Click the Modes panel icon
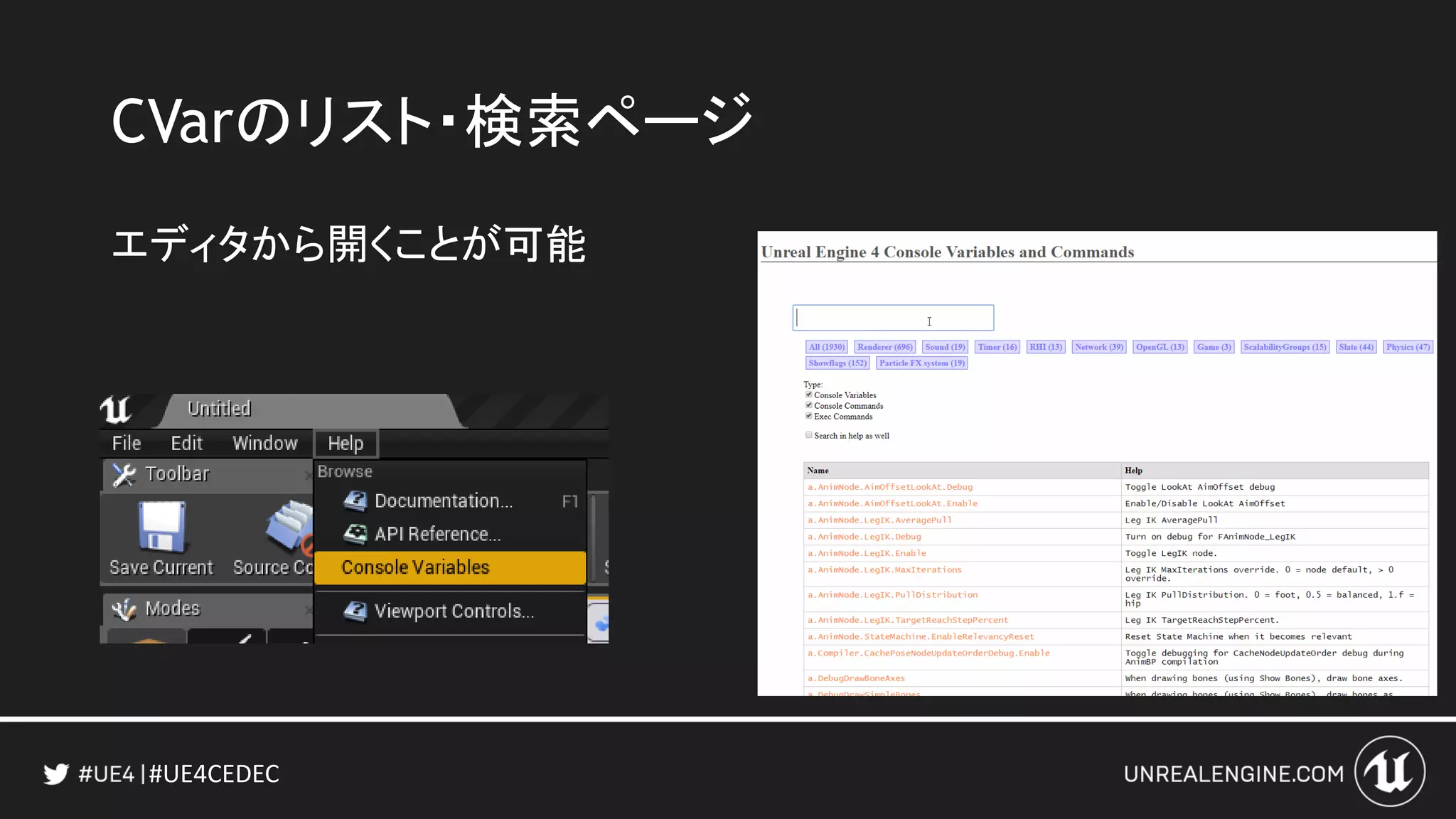Image resolution: width=1456 pixels, height=819 pixels. point(124,609)
